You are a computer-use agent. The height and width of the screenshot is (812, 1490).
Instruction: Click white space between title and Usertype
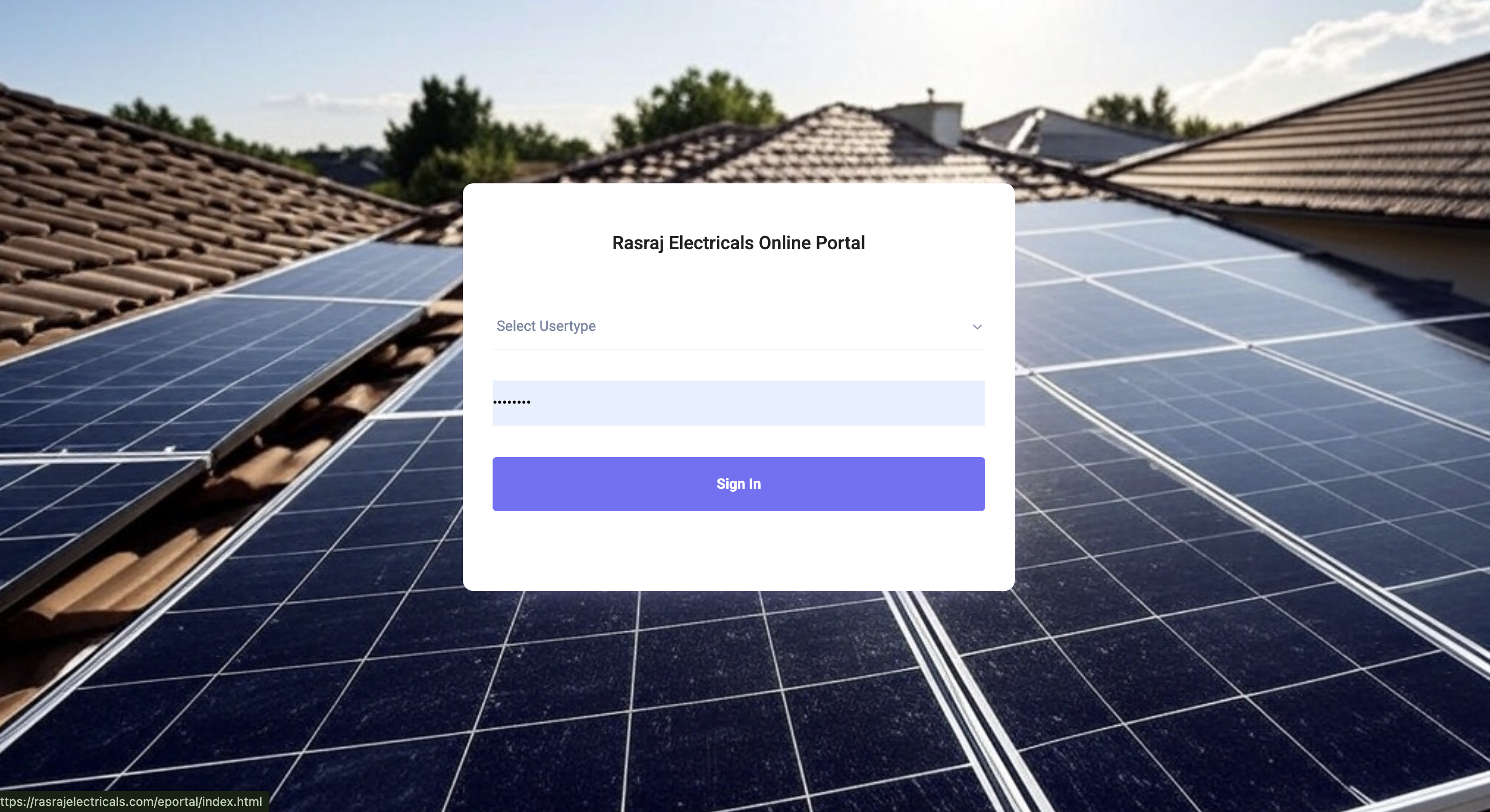(738, 280)
